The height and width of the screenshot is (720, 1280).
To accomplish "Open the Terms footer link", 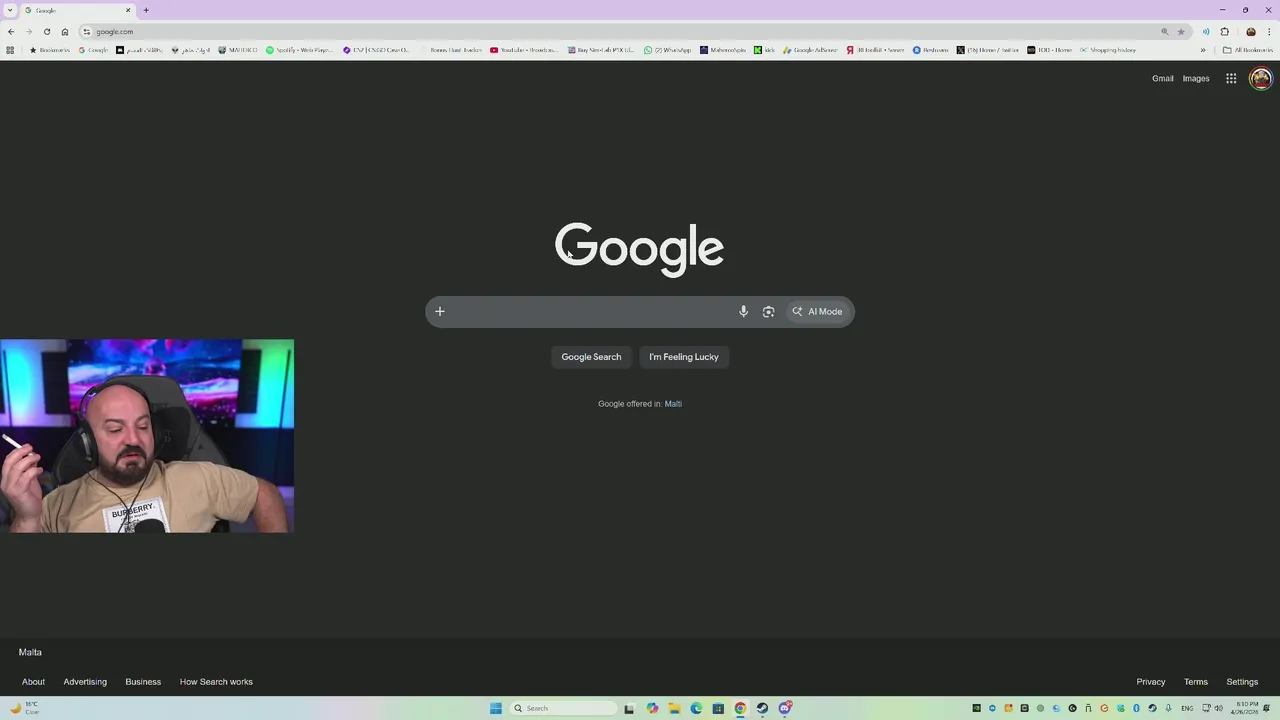I will click(1196, 682).
